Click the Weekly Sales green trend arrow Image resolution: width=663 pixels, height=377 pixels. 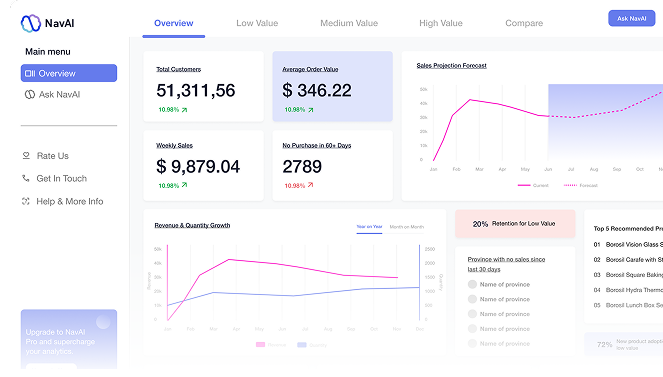(x=184, y=185)
